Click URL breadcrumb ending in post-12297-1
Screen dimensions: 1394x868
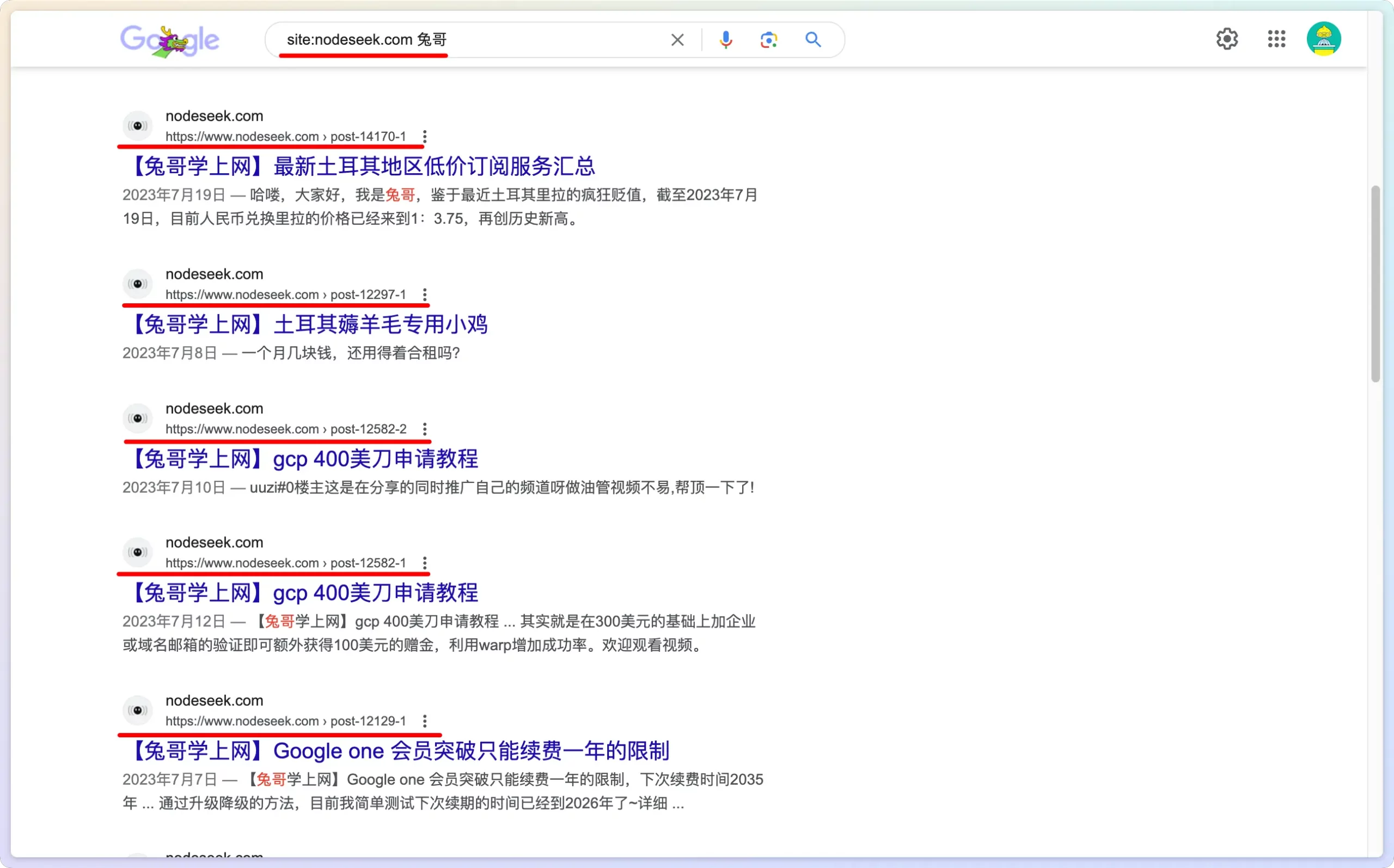(x=286, y=295)
